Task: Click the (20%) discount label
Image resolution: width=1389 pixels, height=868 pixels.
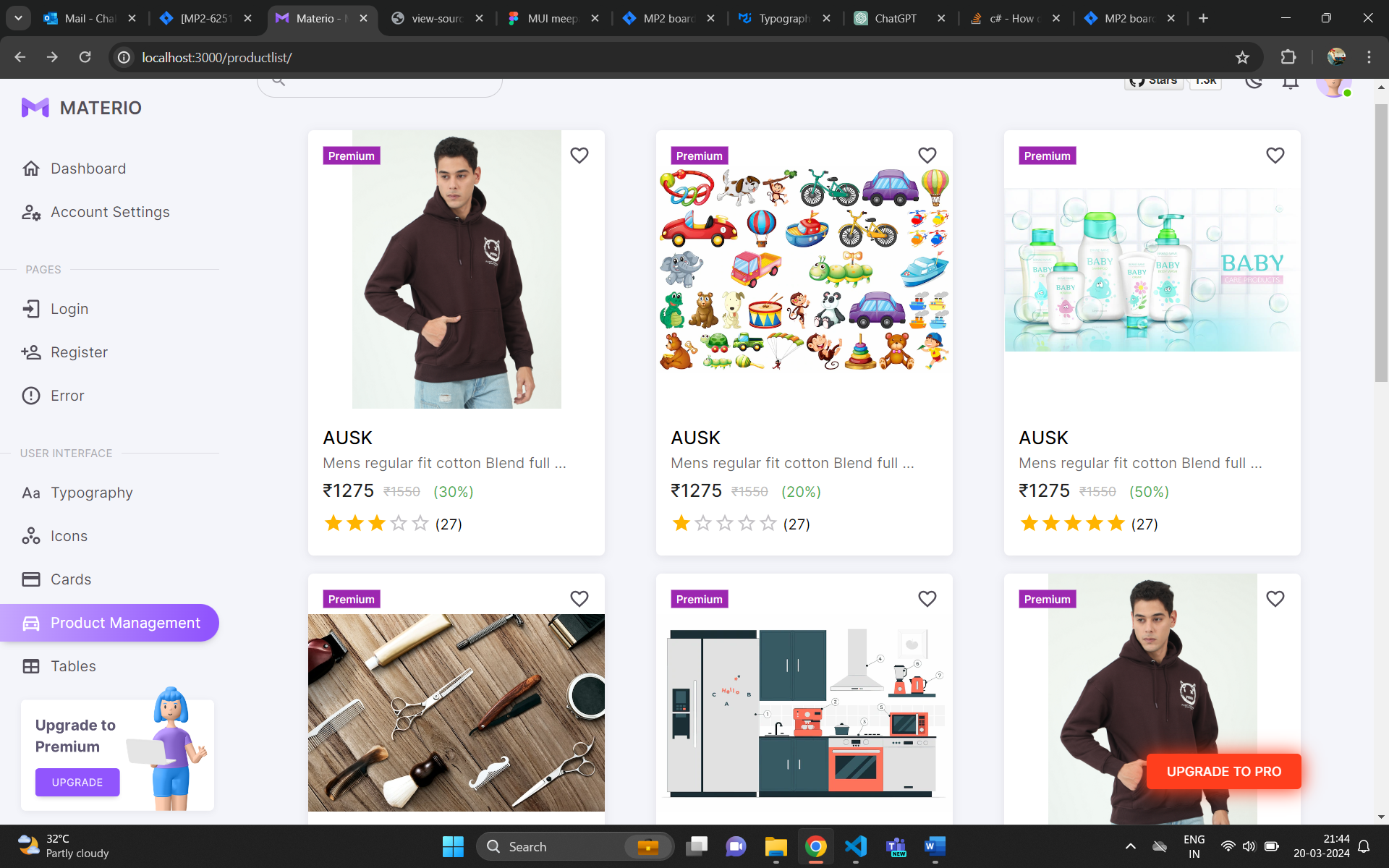Action: tap(802, 492)
